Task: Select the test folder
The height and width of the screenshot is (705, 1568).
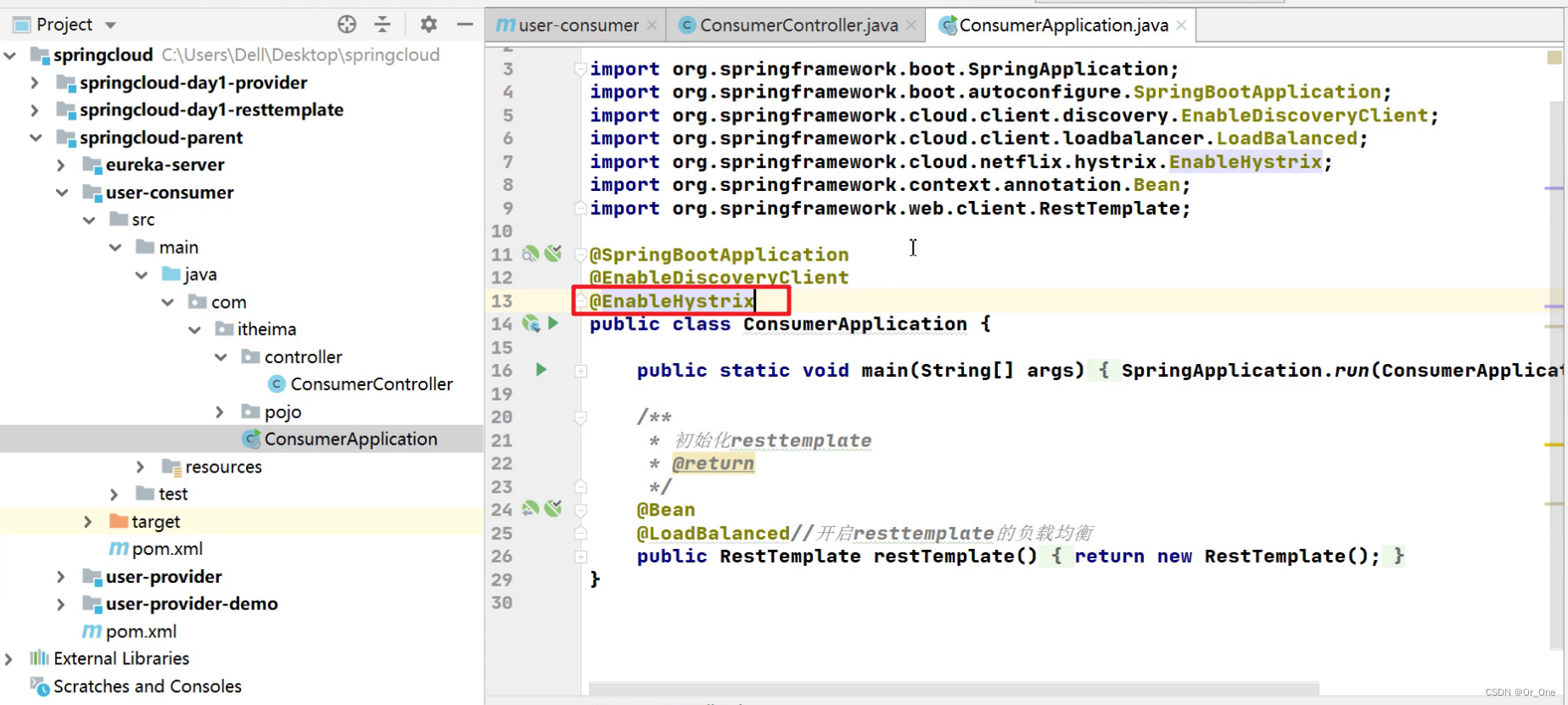Action: click(x=173, y=494)
